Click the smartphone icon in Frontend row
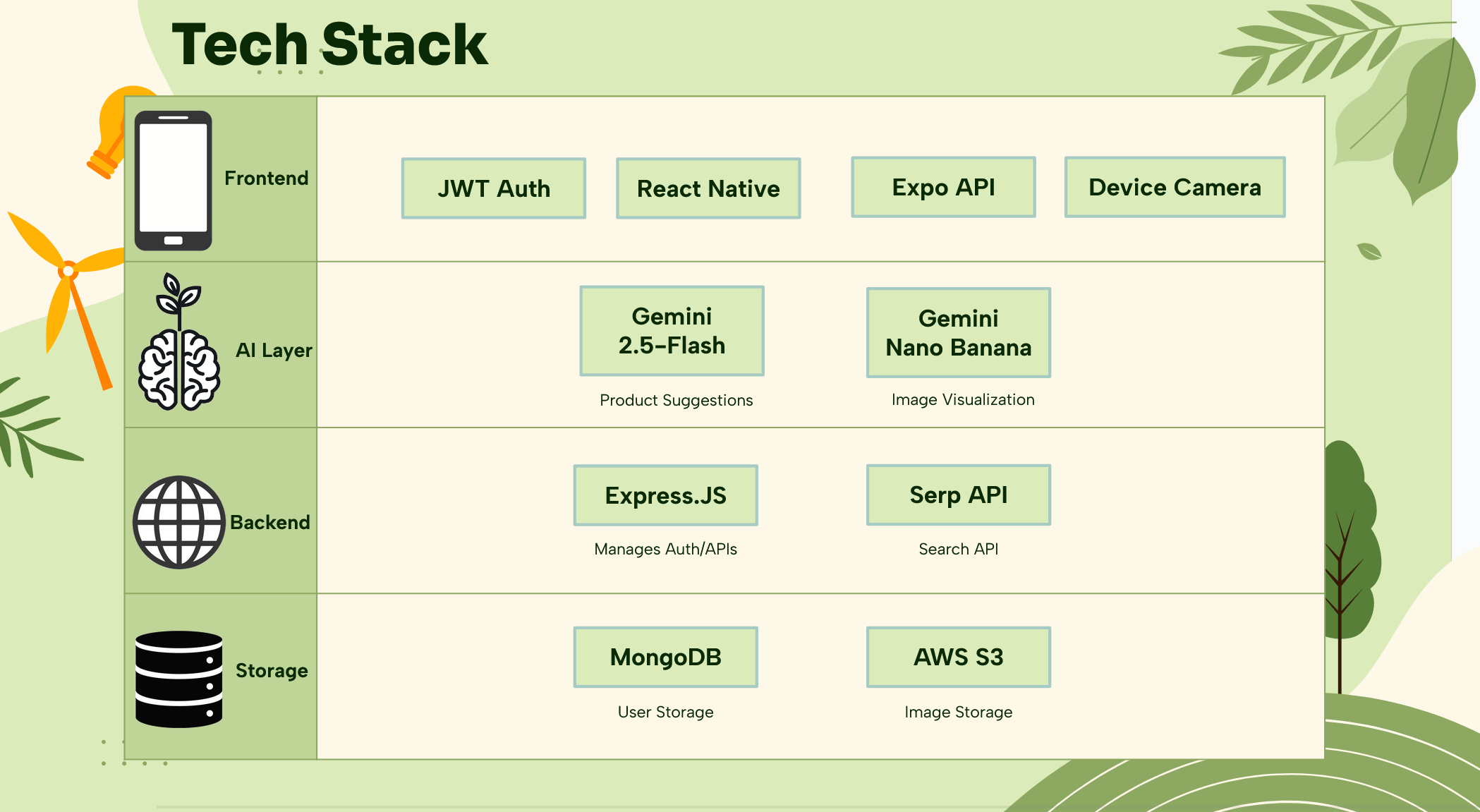1480x812 pixels. [173, 181]
